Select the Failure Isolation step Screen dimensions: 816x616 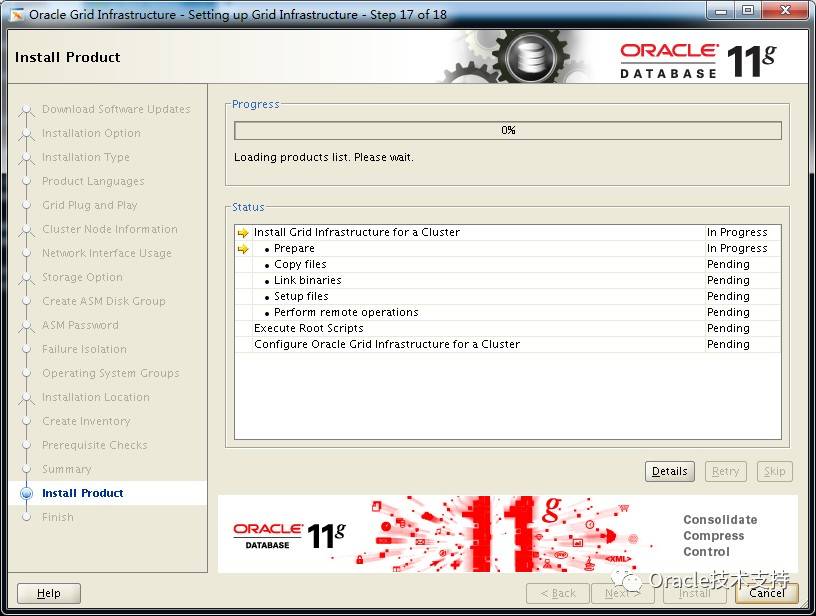coord(84,349)
